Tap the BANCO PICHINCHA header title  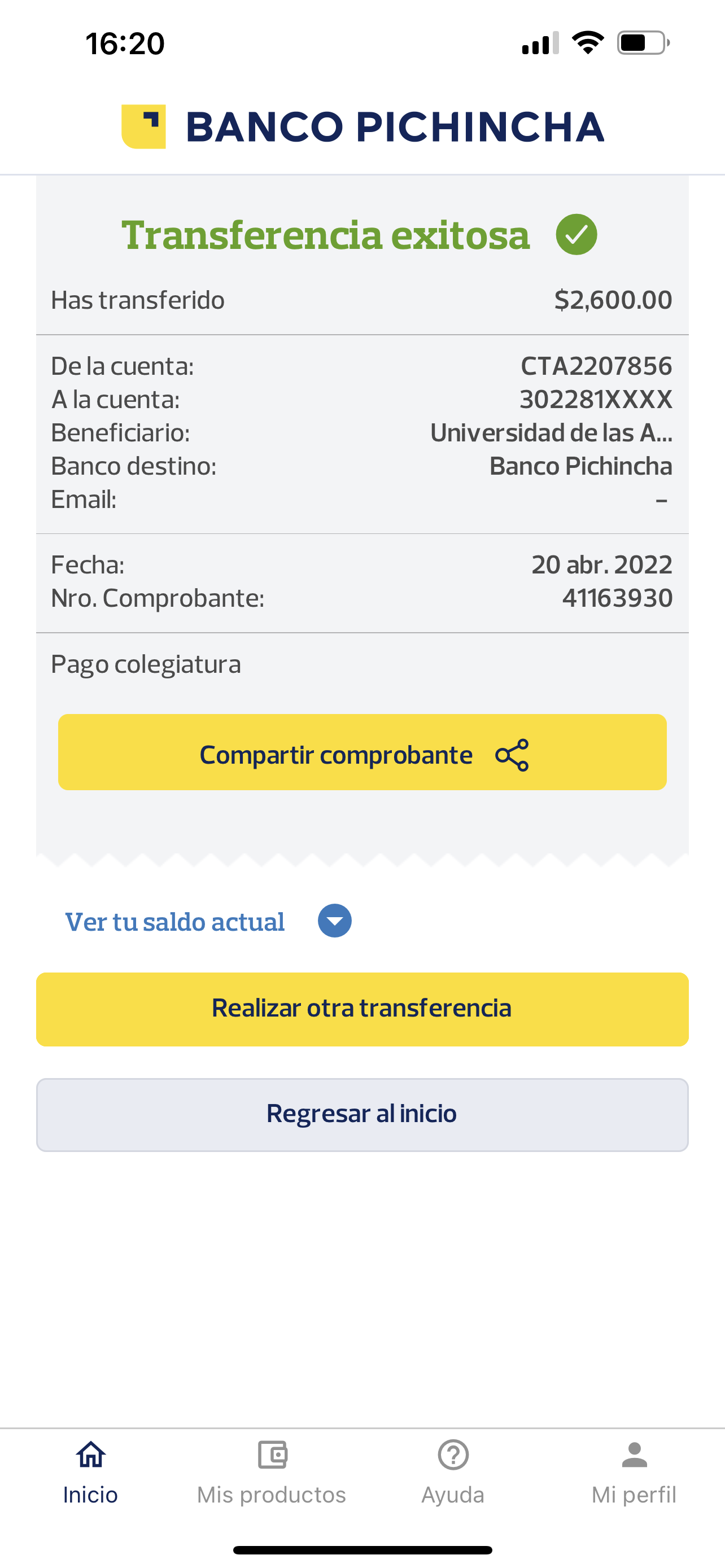[x=395, y=126]
